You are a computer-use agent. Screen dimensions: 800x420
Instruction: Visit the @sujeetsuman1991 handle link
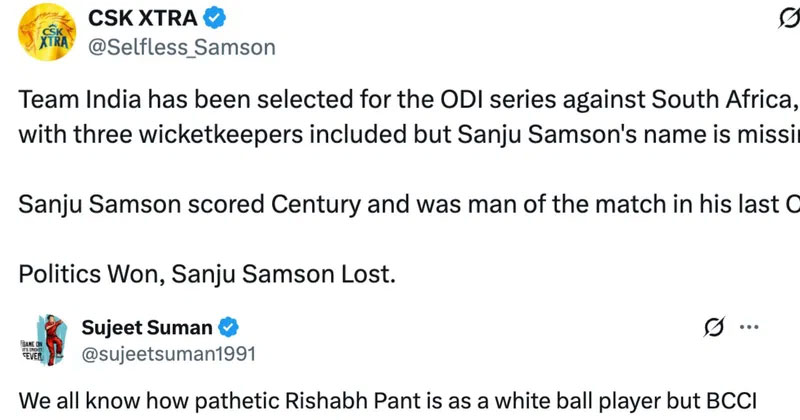169,353
